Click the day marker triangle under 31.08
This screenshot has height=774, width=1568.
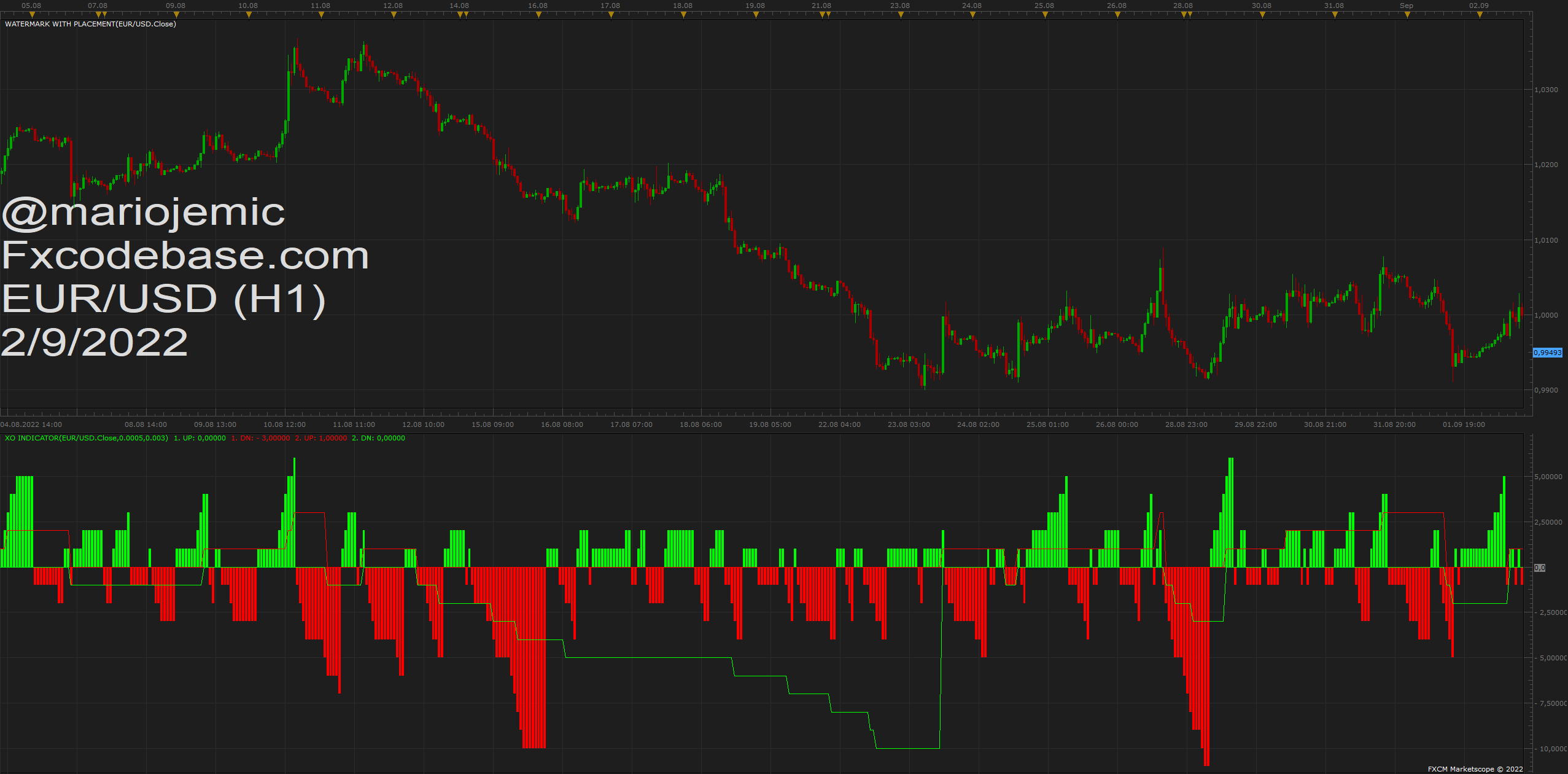tap(1335, 15)
